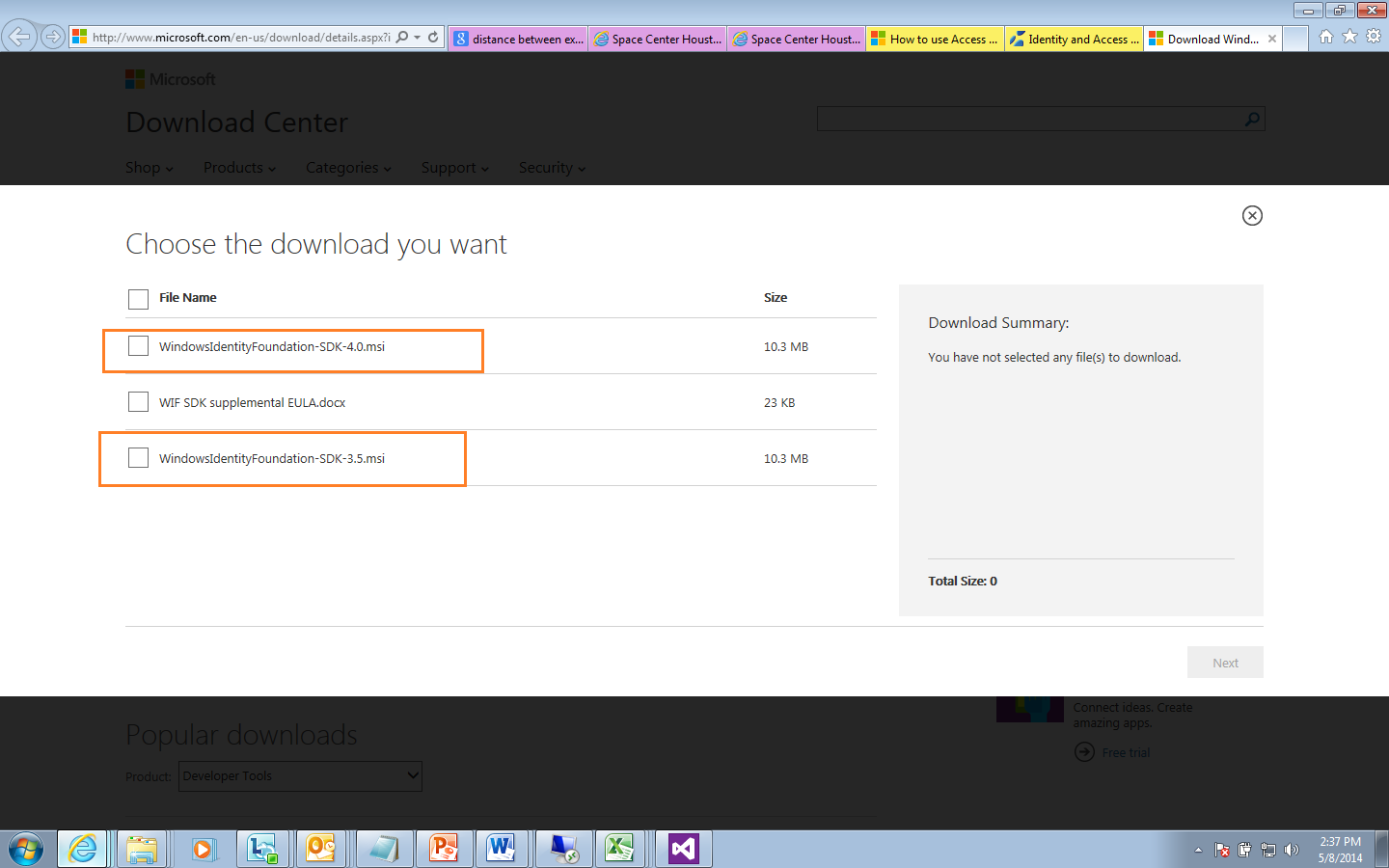Show hidden system tray icons arrow
This screenshot has width=1389, height=868.
tap(1198, 850)
